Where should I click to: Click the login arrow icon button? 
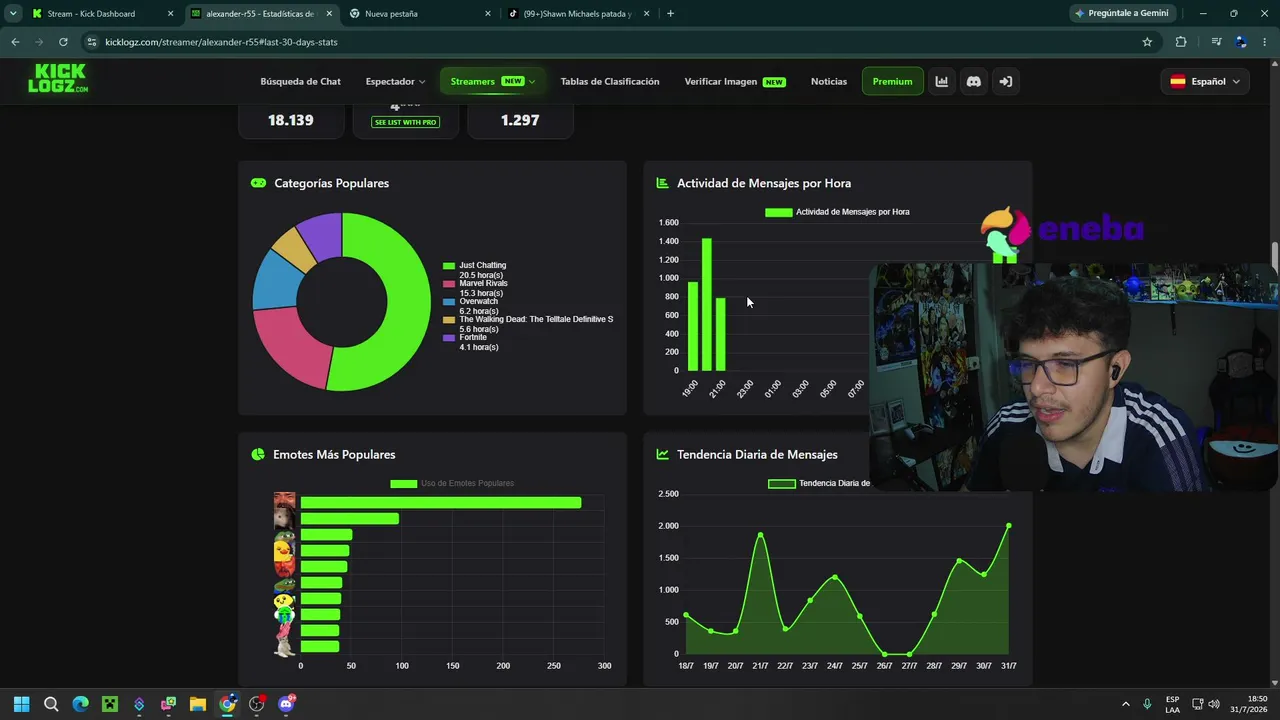(x=1006, y=82)
